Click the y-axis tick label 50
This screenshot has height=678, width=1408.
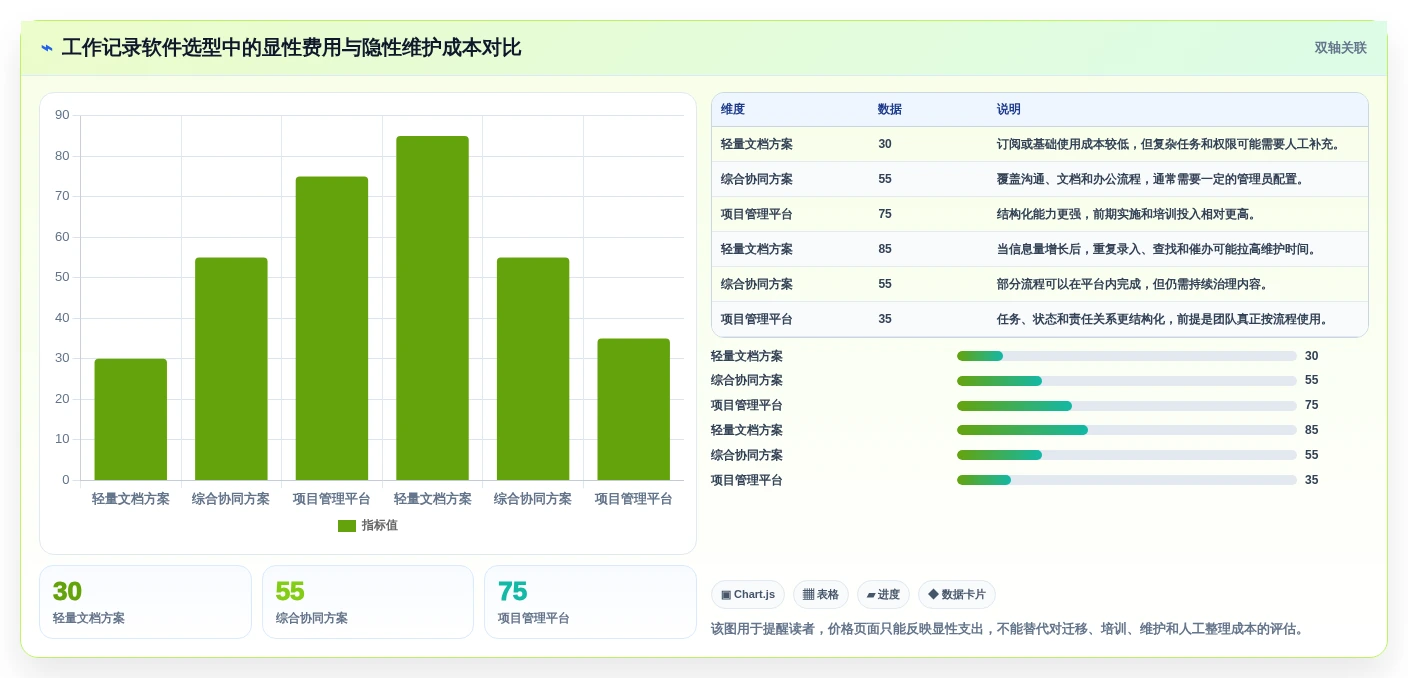point(62,277)
